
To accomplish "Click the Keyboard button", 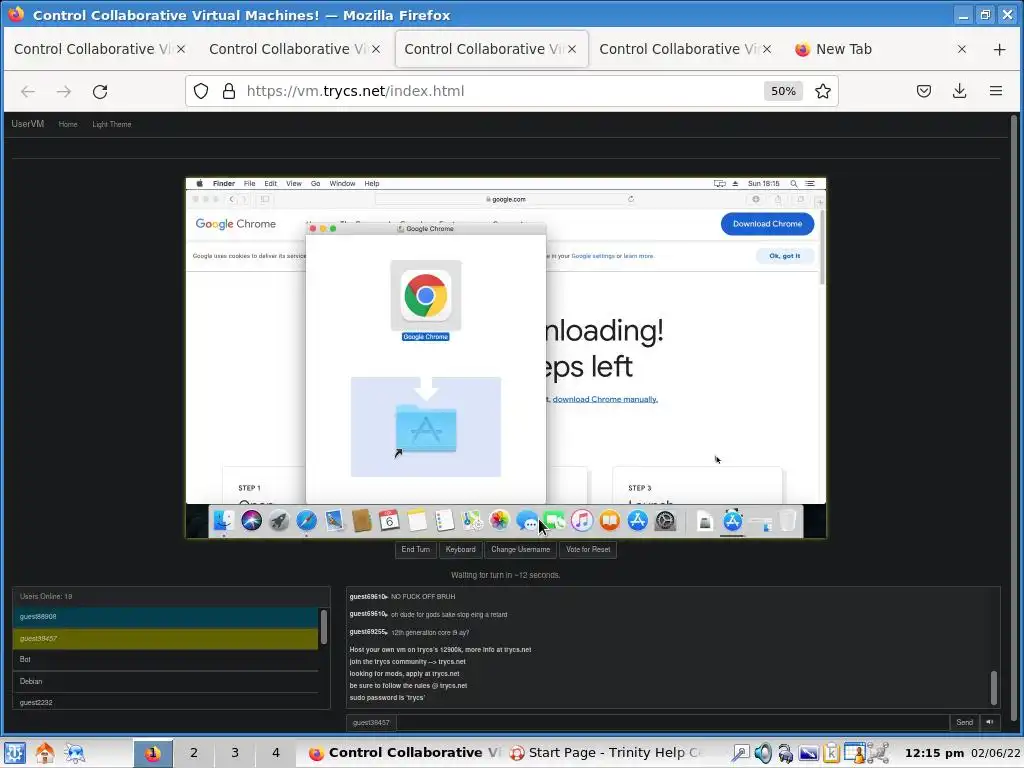I will click(460, 549).
